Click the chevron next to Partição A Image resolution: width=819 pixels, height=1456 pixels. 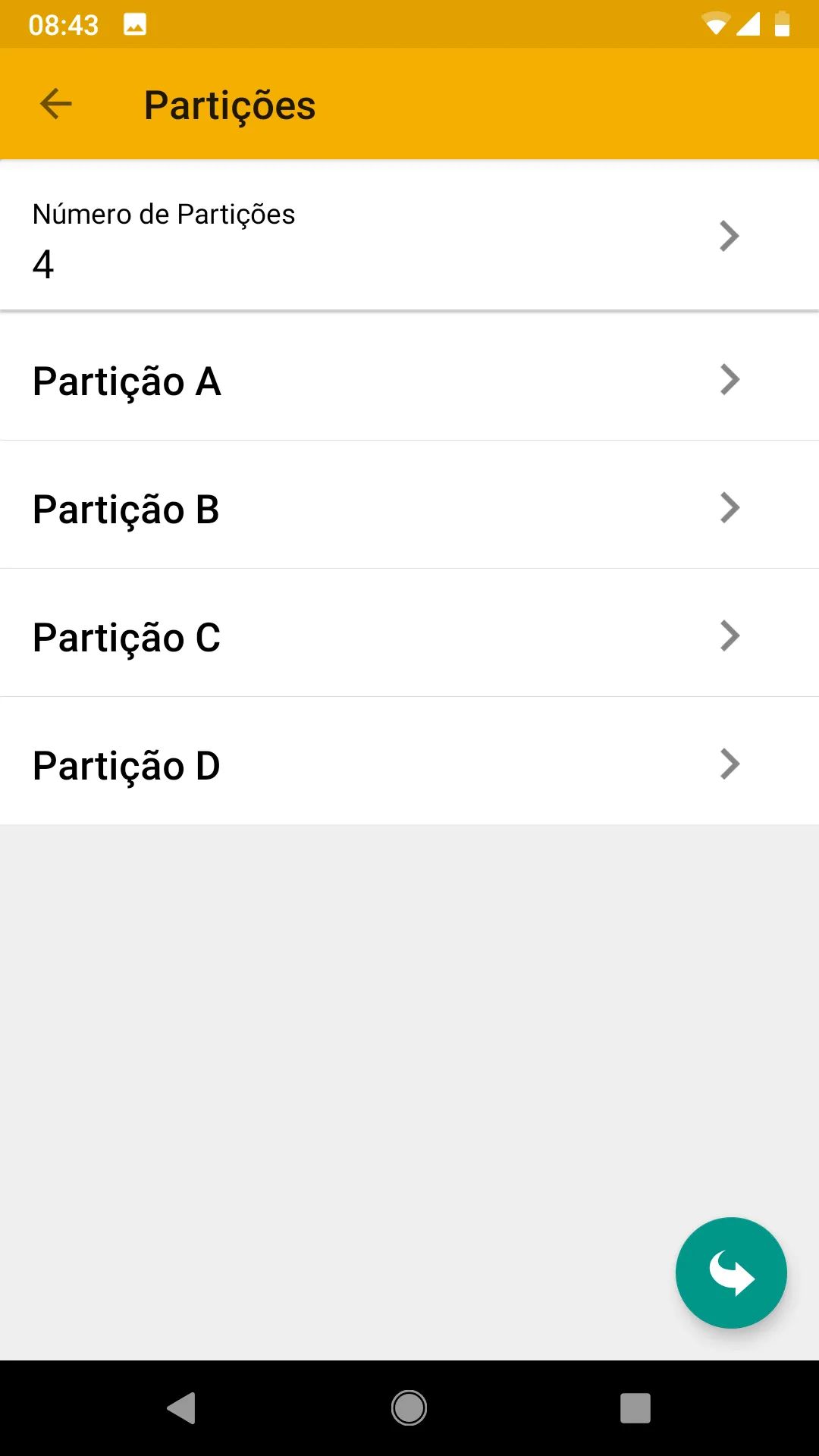pos(729,379)
